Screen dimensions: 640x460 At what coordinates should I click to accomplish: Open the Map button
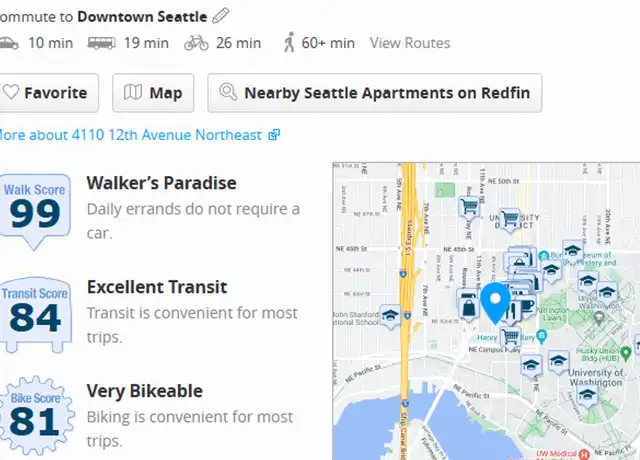(x=153, y=93)
